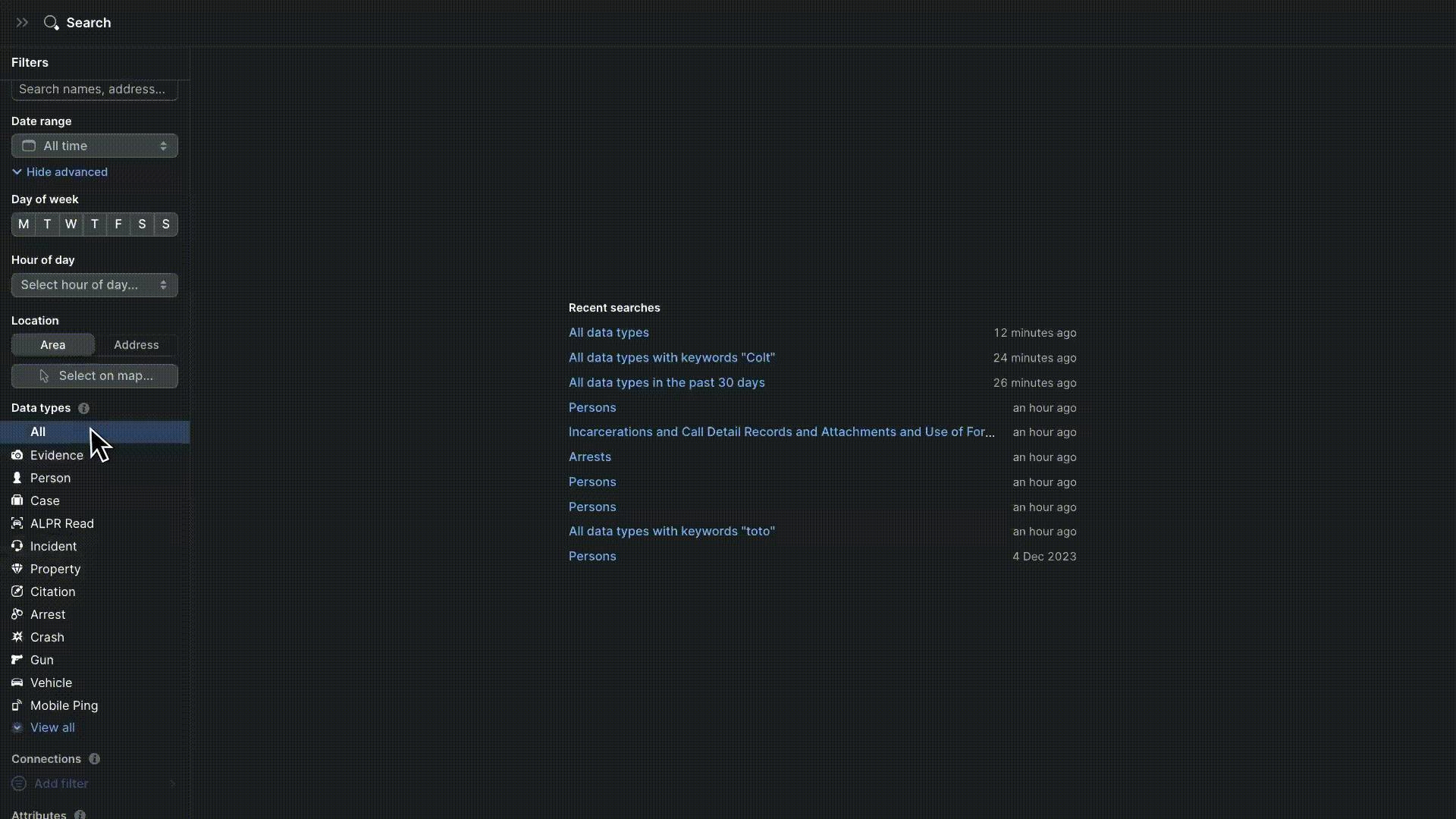Switch Location to Address tab

click(x=136, y=345)
